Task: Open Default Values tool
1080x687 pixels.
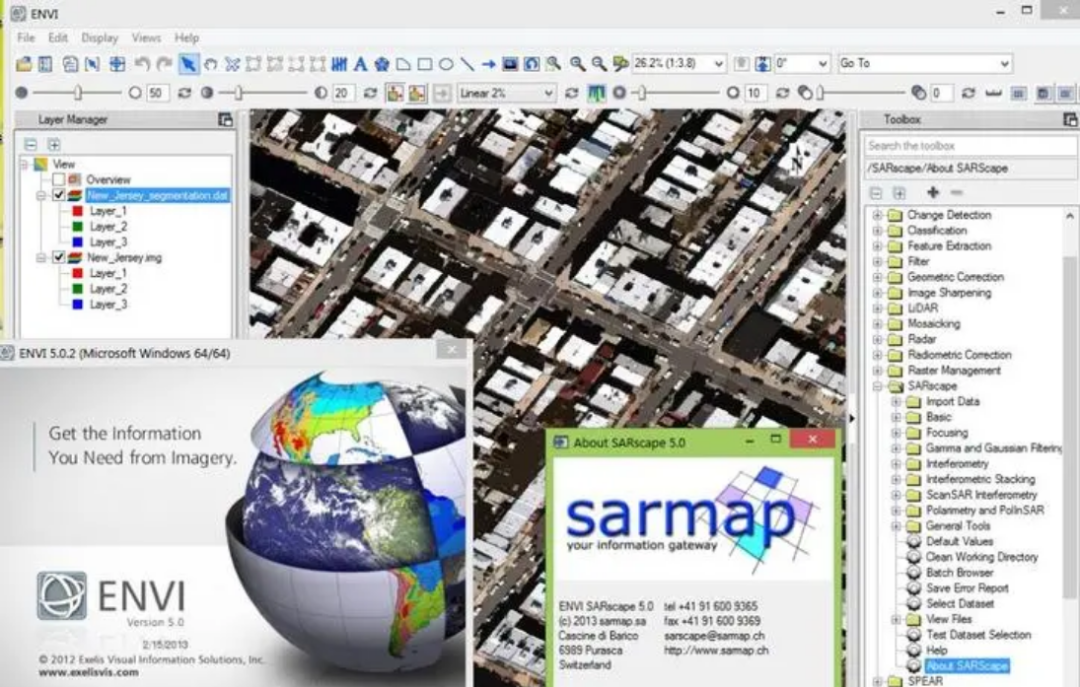Action: tap(959, 542)
